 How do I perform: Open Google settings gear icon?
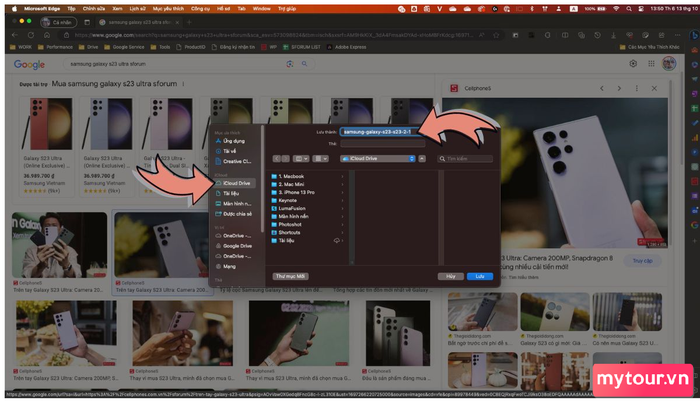point(633,64)
